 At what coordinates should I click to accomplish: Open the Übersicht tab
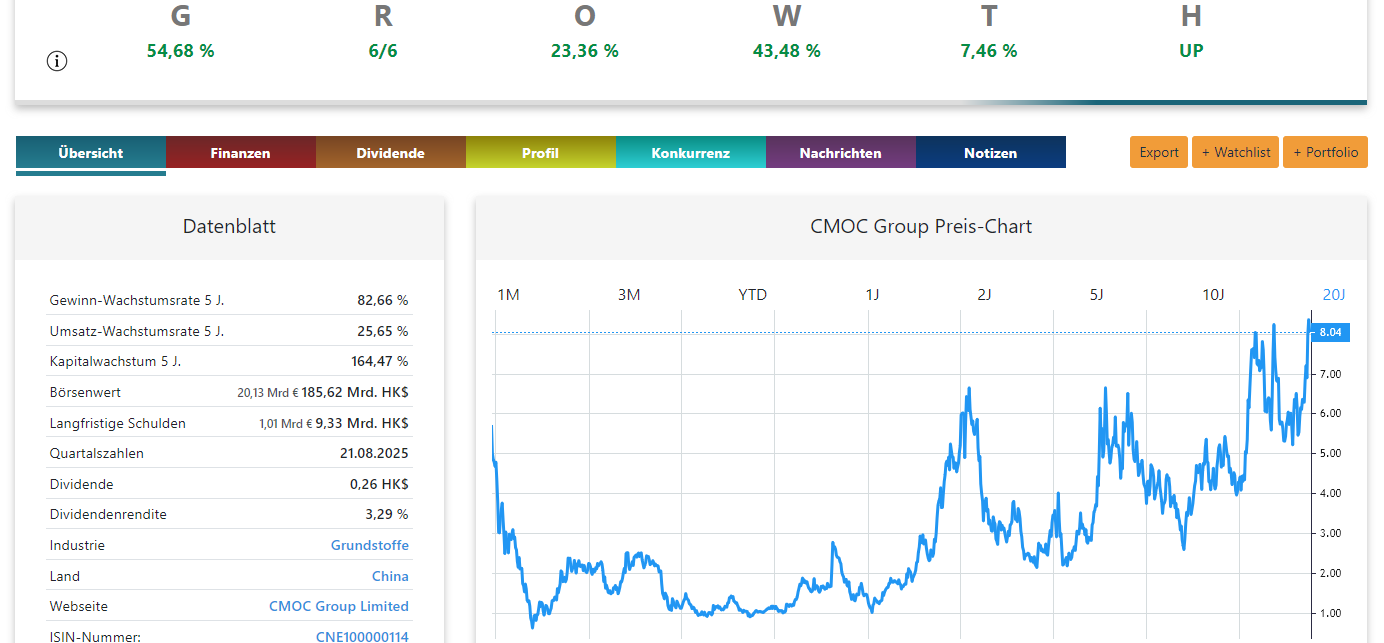coord(91,153)
